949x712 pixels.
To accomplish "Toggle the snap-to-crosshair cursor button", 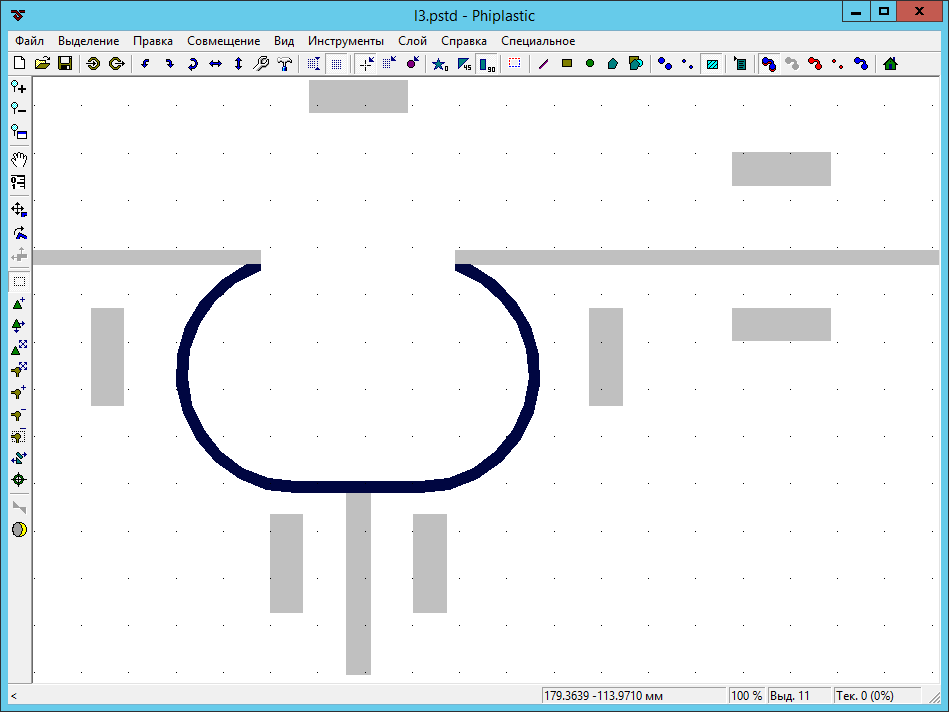I will click(x=366, y=64).
